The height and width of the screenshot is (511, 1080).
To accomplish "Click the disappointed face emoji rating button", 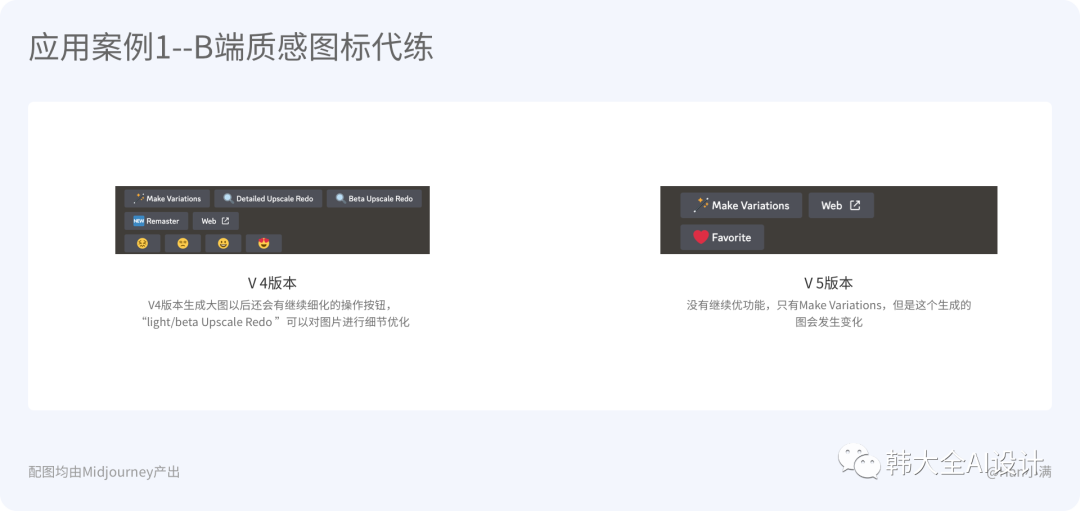I will [183, 243].
